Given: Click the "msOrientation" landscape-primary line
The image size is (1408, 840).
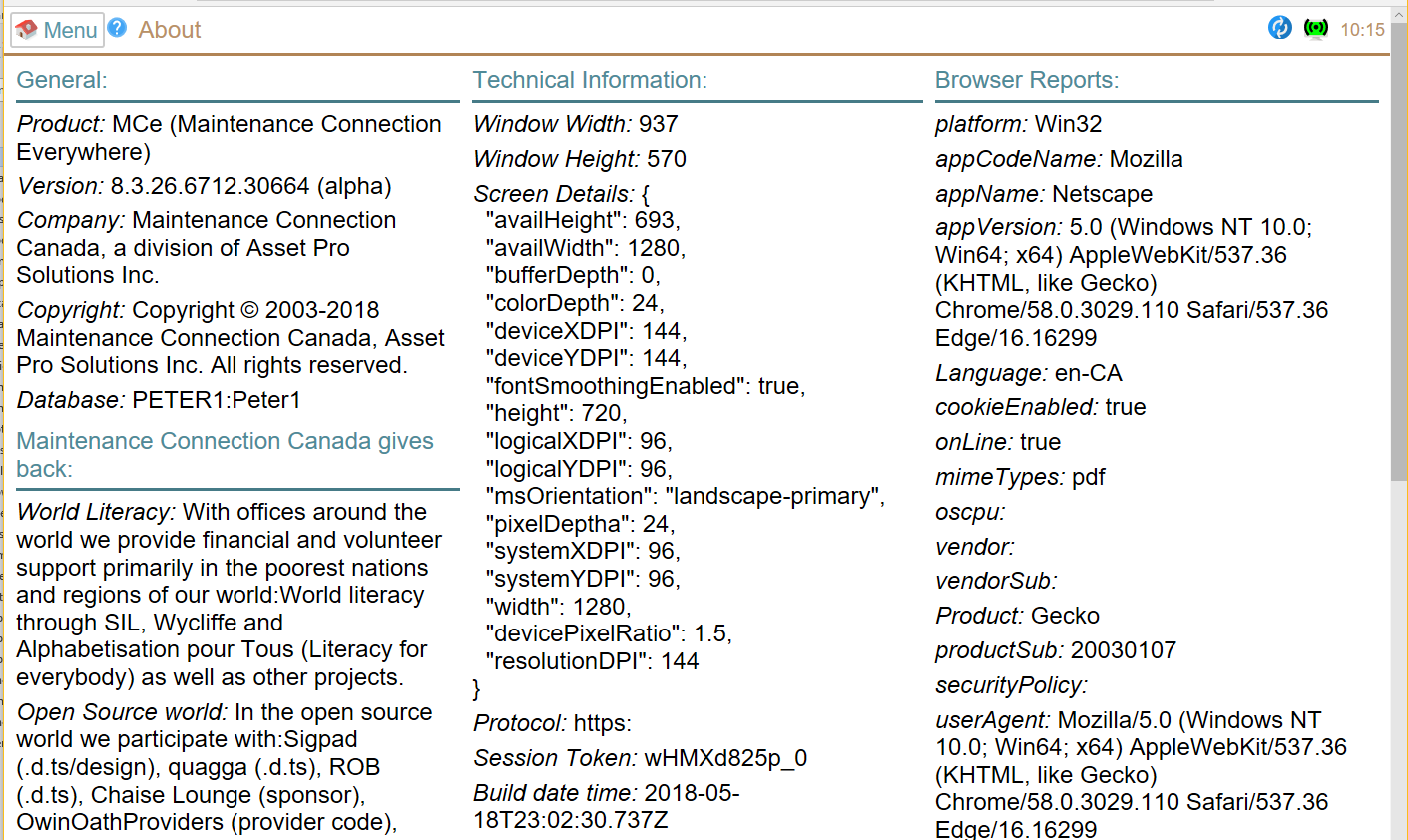Looking at the screenshot, I should (x=686, y=496).
